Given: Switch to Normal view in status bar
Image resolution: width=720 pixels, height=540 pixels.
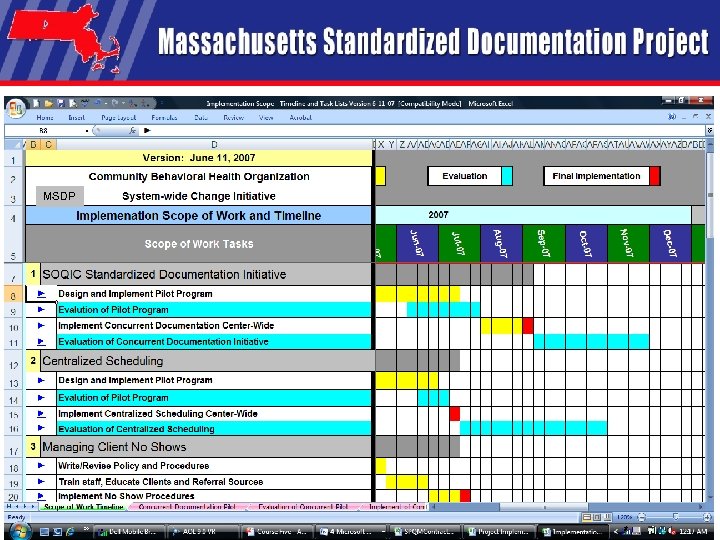Looking at the screenshot, I should [x=586, y=517].
